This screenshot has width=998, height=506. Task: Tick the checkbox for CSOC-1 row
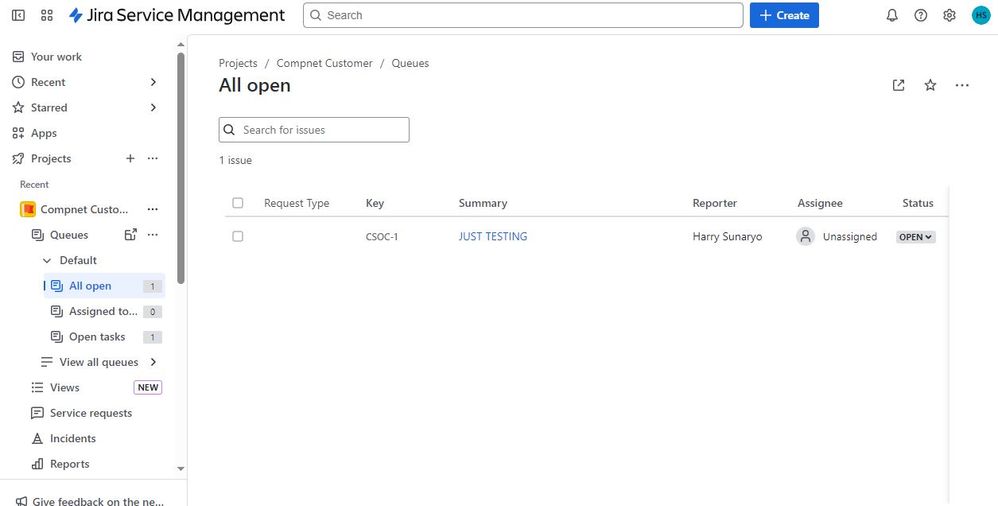click(237, 236)
